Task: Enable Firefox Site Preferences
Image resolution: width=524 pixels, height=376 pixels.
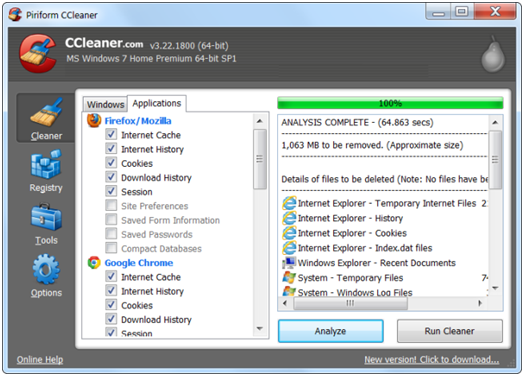Action: [111, 206]
